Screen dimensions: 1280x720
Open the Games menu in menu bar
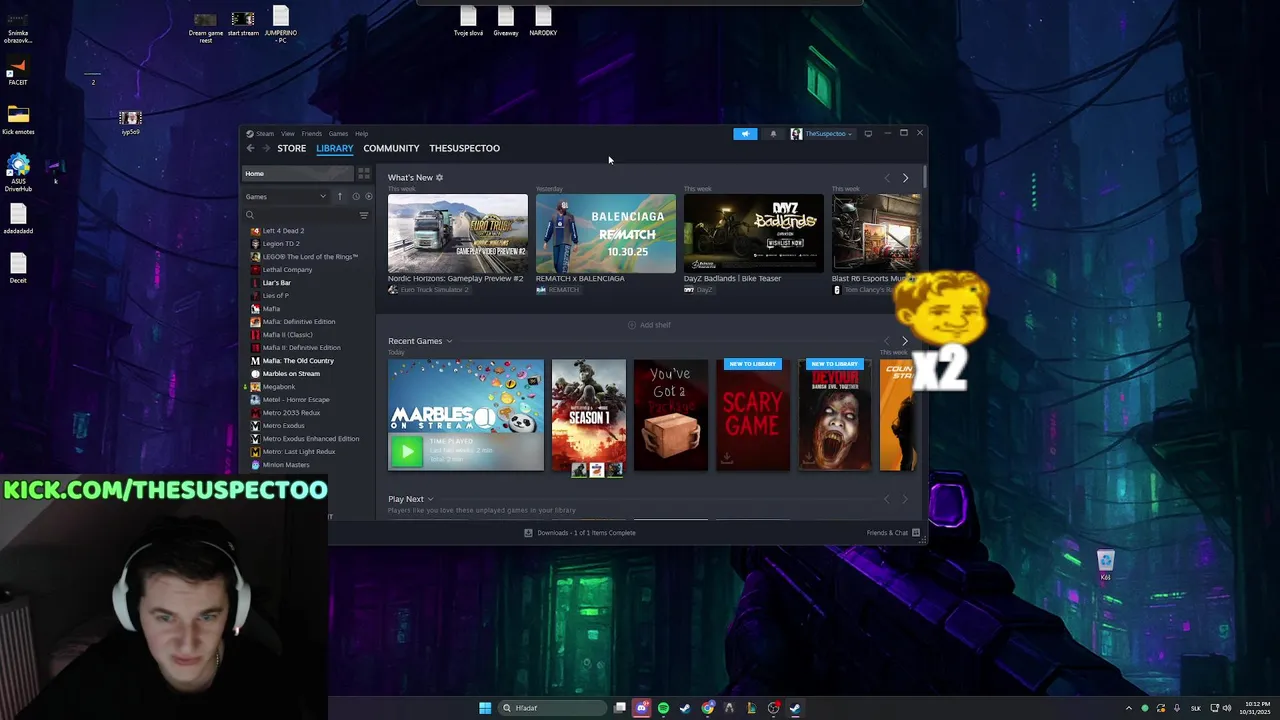339,133
